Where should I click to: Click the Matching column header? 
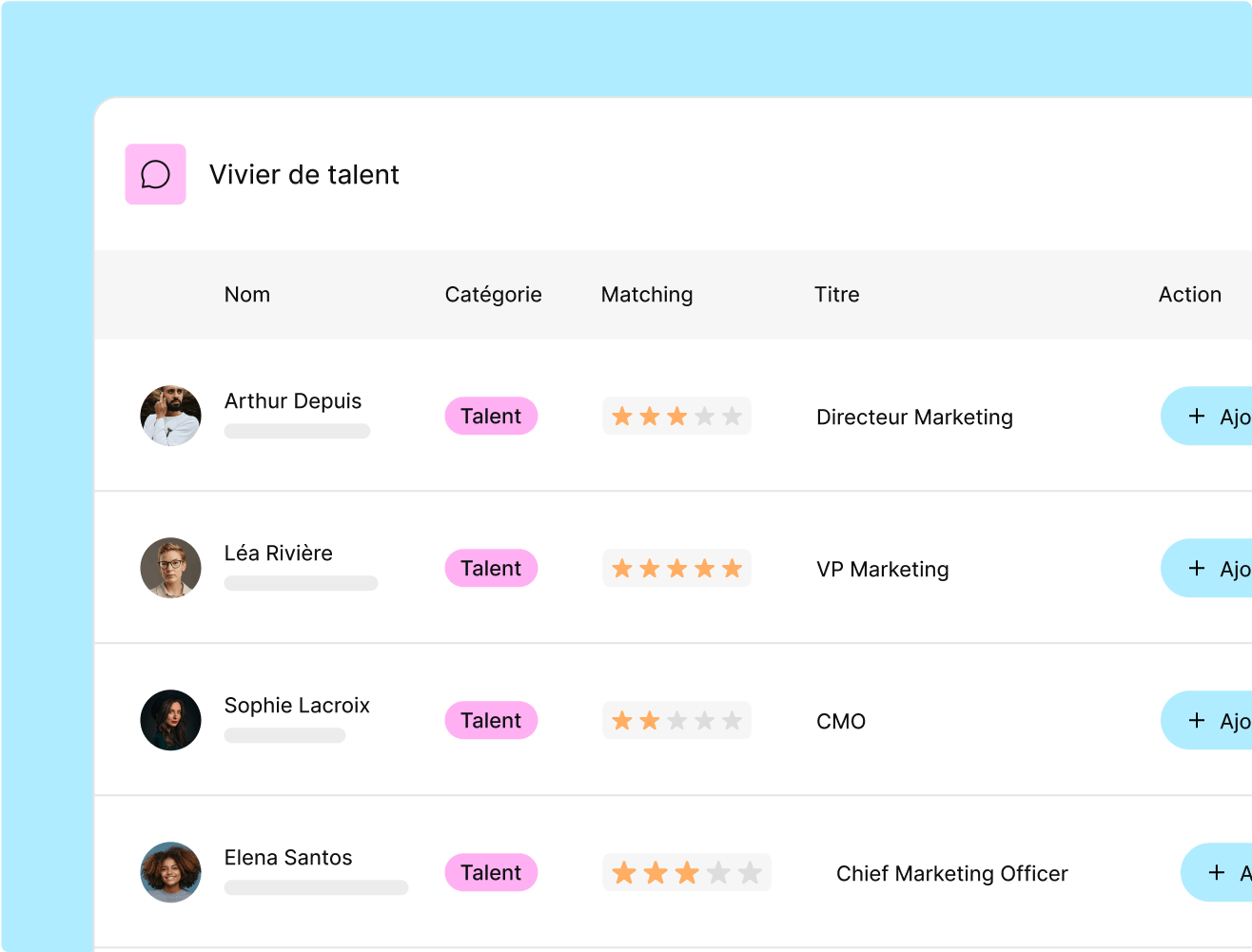[x=647, y=295]
